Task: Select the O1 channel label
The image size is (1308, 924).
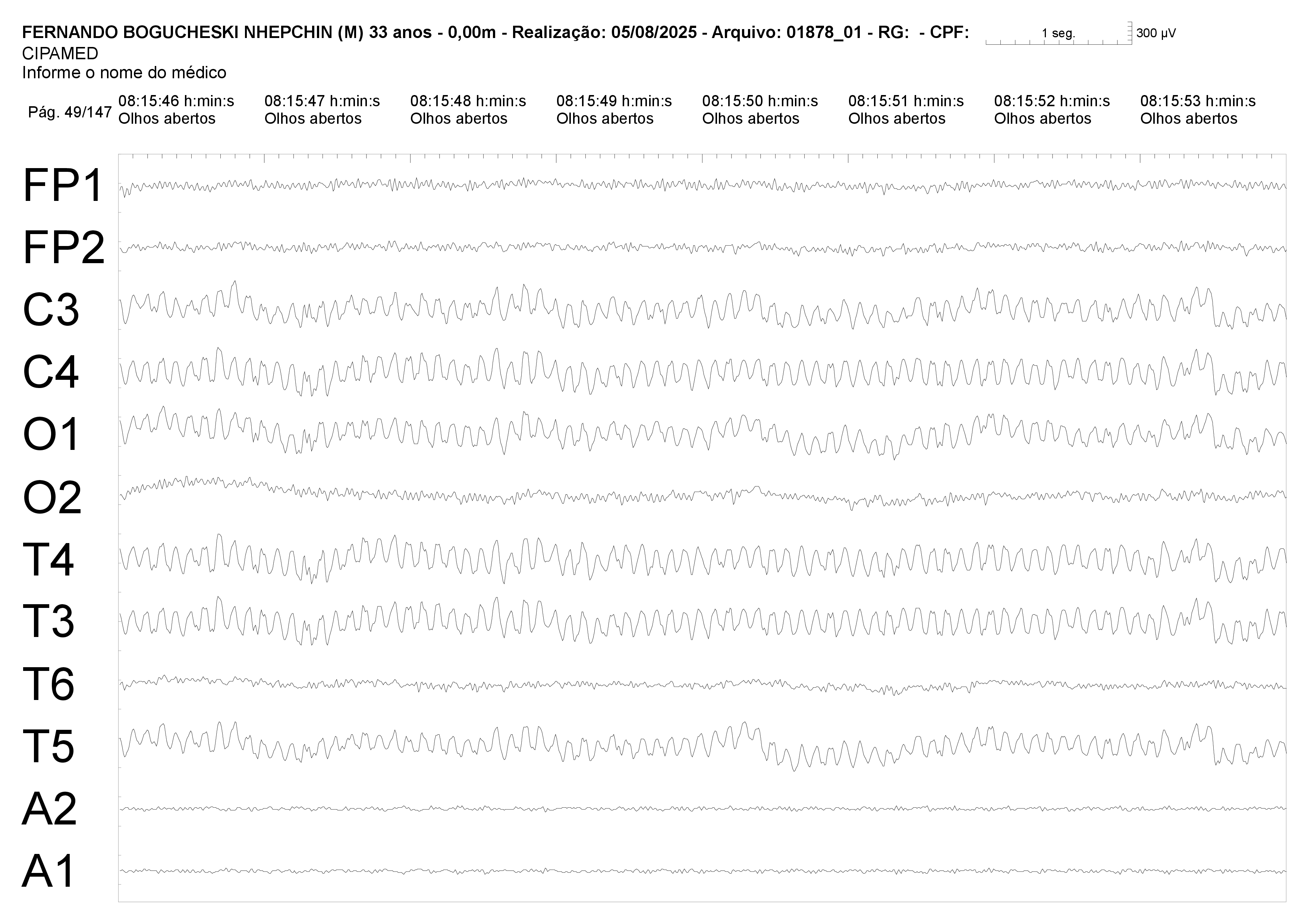Action: [51, 434]
